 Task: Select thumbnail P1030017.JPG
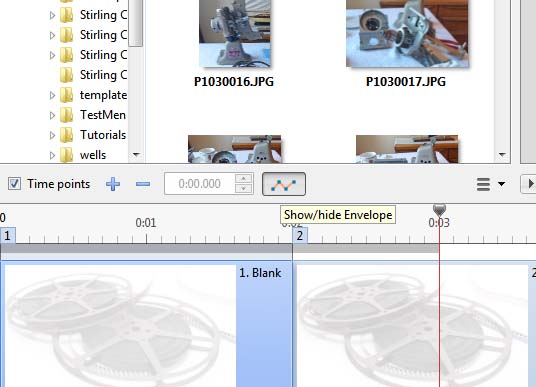pos(407,34)
